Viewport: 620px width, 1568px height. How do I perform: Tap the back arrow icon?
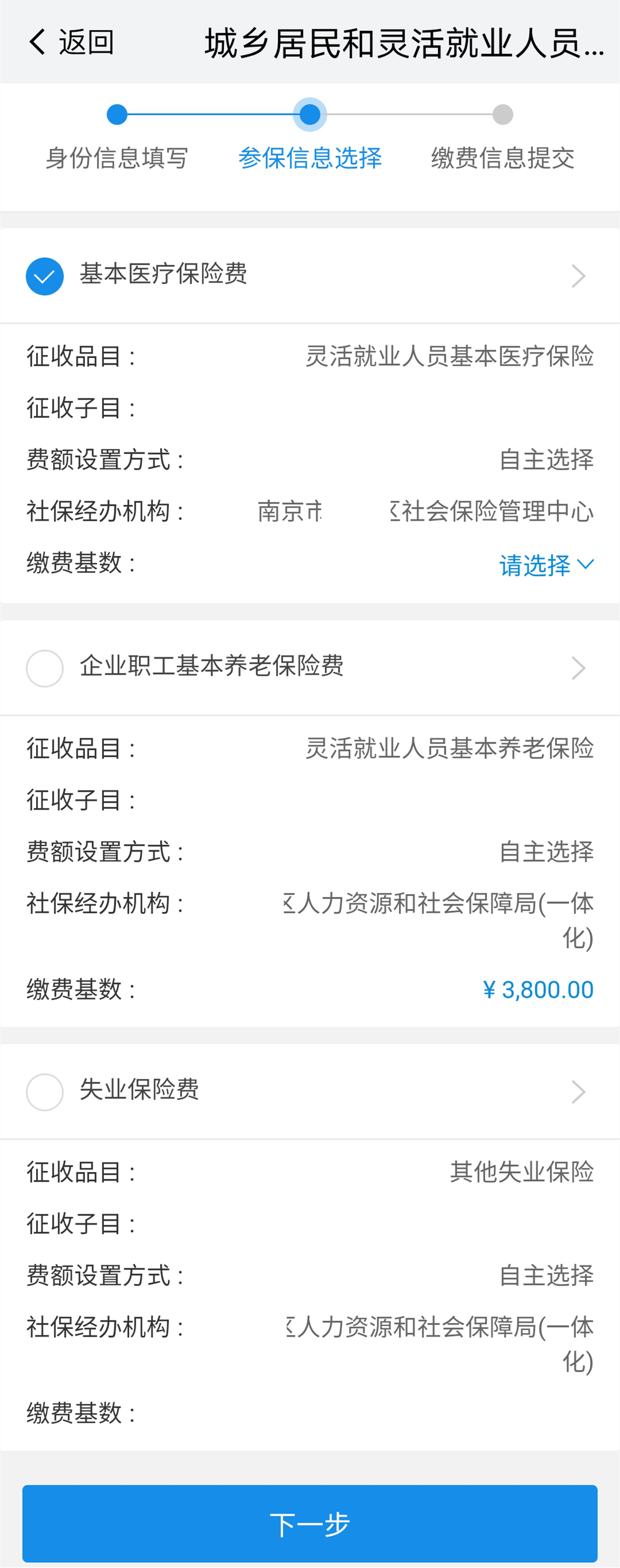click(x=37, y=42)
